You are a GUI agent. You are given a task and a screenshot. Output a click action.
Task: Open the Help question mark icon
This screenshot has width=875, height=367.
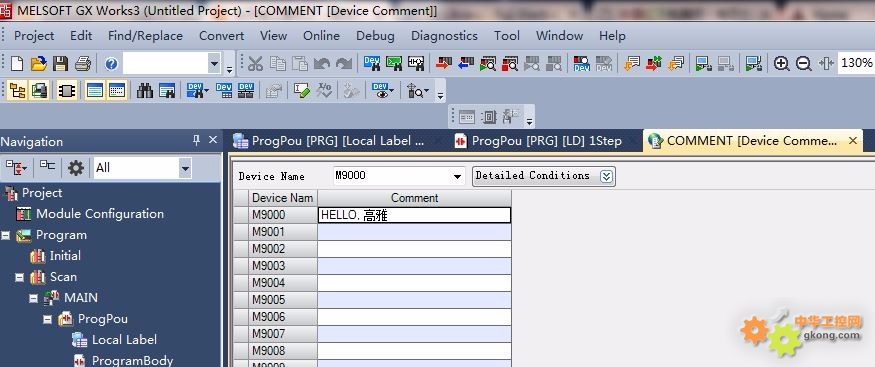tap(111, 64)
